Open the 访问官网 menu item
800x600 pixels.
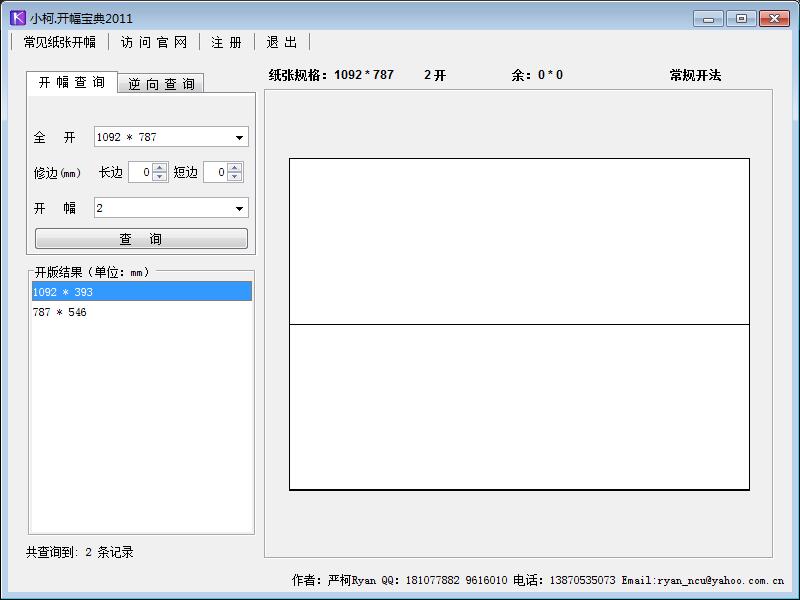[154, 42]
